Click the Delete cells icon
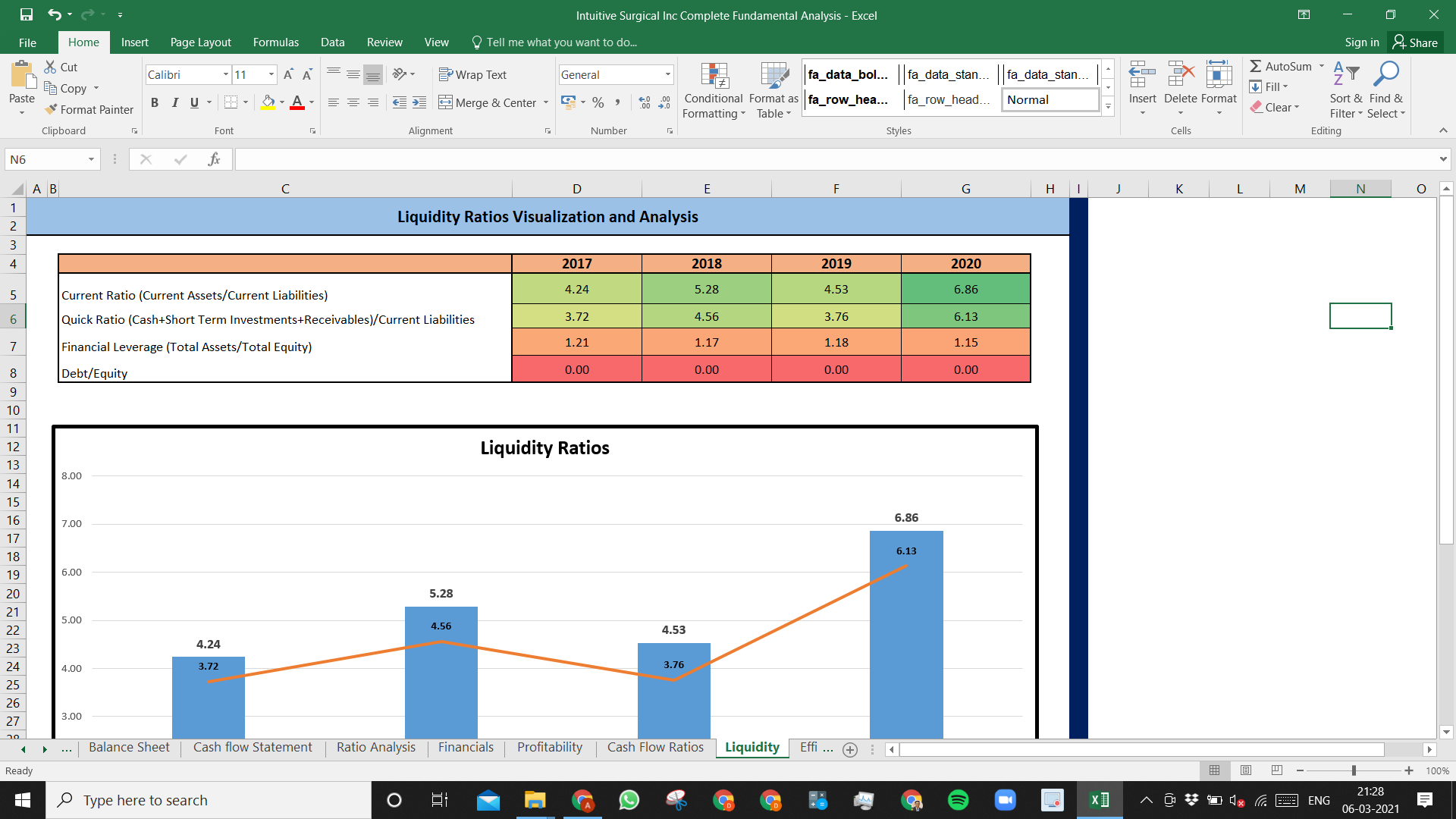 (1181, 75)
